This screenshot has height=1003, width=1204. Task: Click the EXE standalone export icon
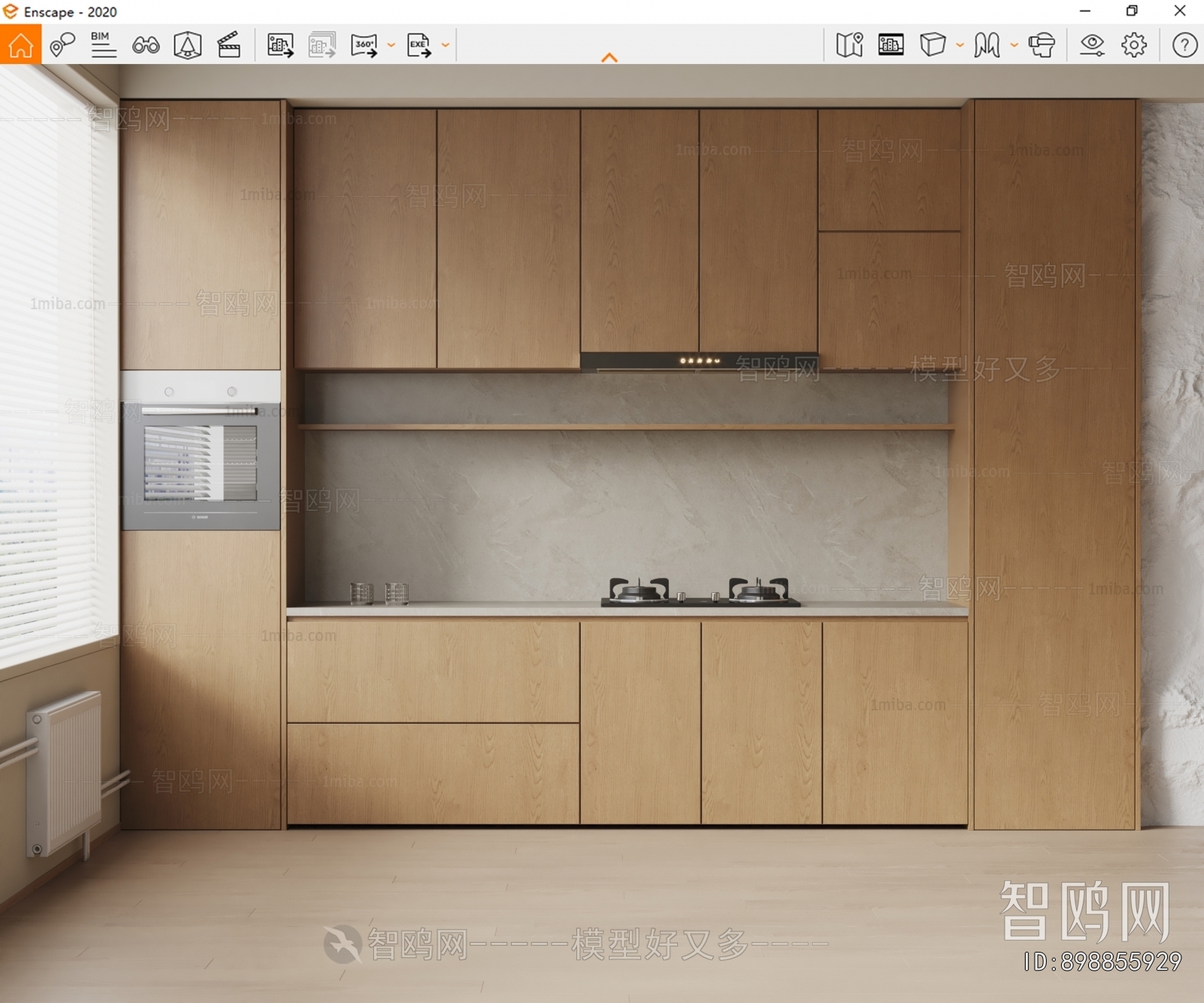pyautogui.click(x=419, y=45)
